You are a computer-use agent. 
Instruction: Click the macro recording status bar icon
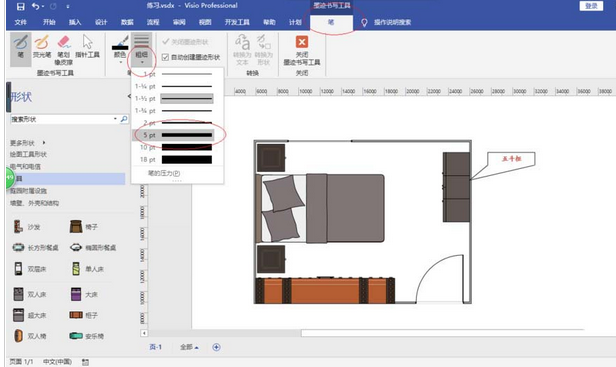tap(85, 361)
